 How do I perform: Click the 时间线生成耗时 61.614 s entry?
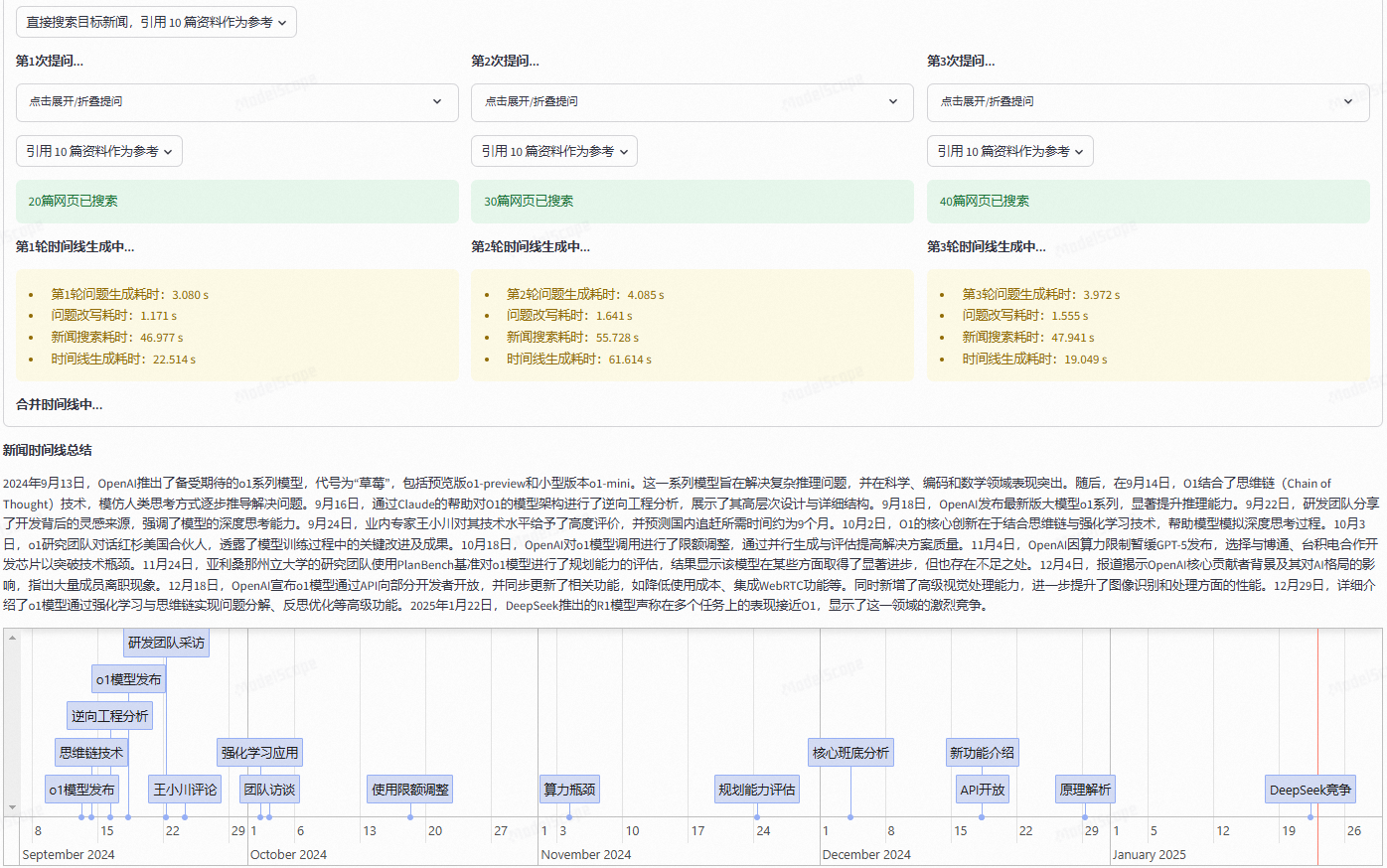click(x=579, y=360)
